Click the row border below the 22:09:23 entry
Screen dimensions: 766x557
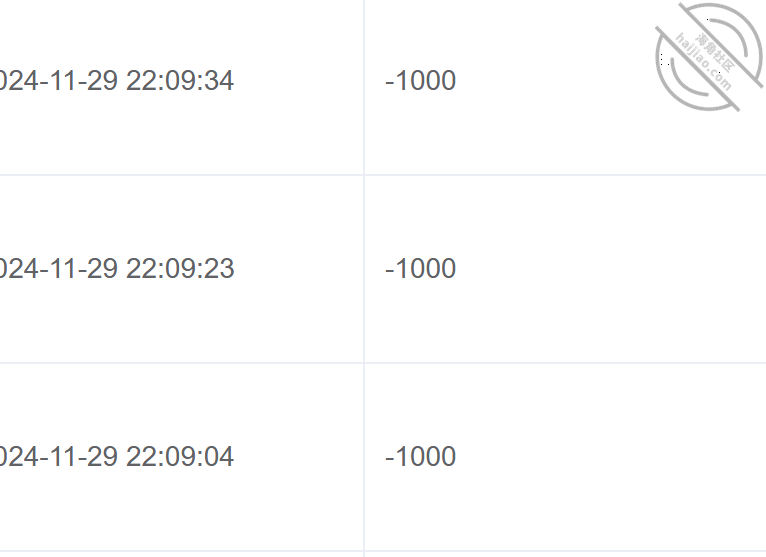click(x=383, y=363)
